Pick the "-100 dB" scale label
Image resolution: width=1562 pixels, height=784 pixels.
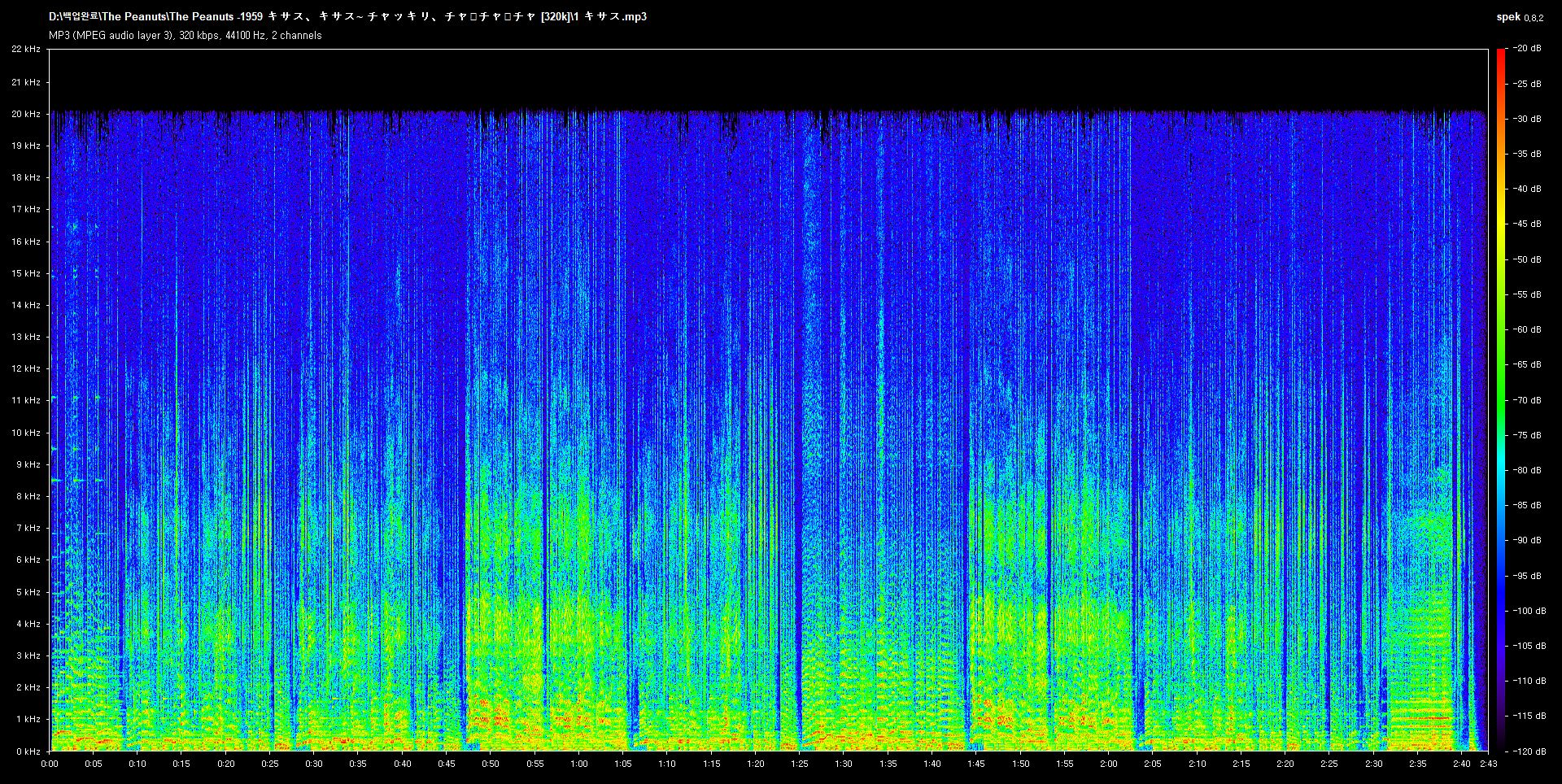point(1529,611)
